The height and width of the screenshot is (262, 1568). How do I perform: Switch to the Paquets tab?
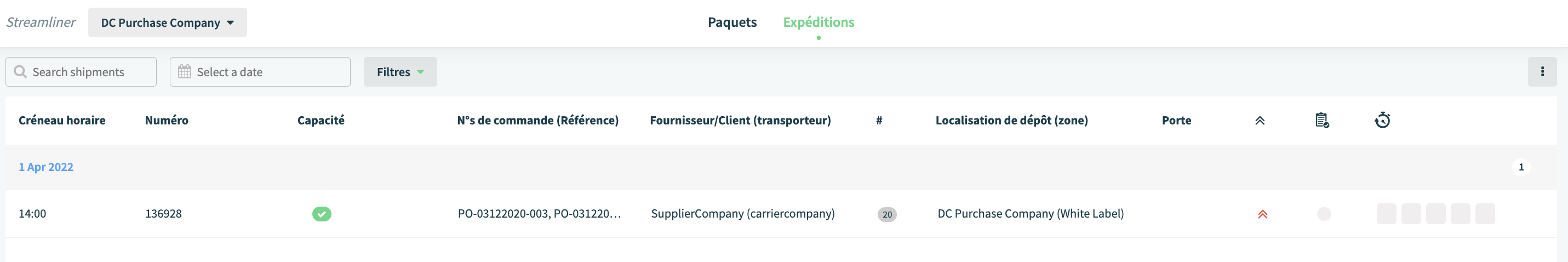click(x=731, y=22)
